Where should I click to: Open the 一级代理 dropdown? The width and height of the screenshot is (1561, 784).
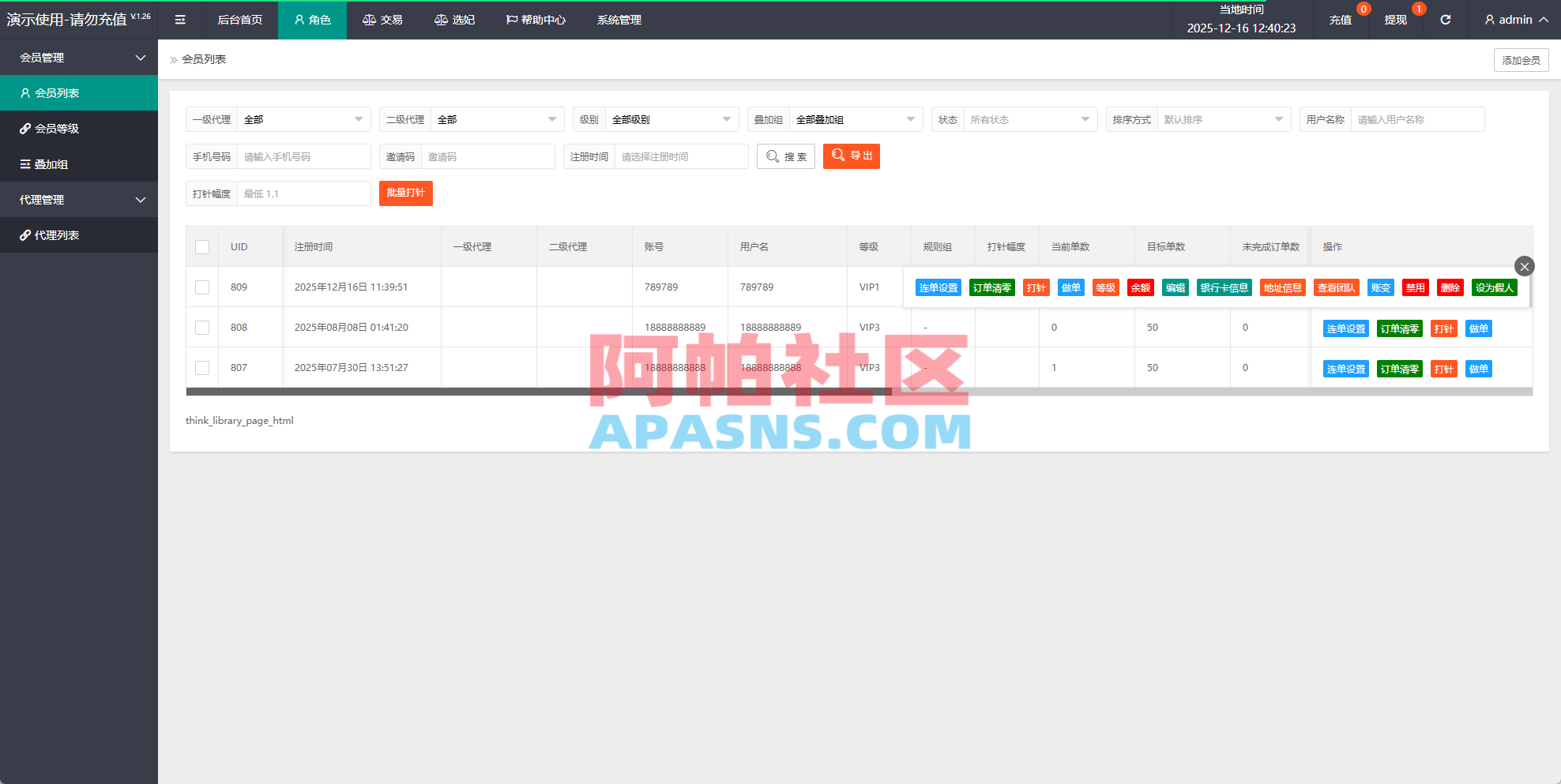(x=304, y=119)
